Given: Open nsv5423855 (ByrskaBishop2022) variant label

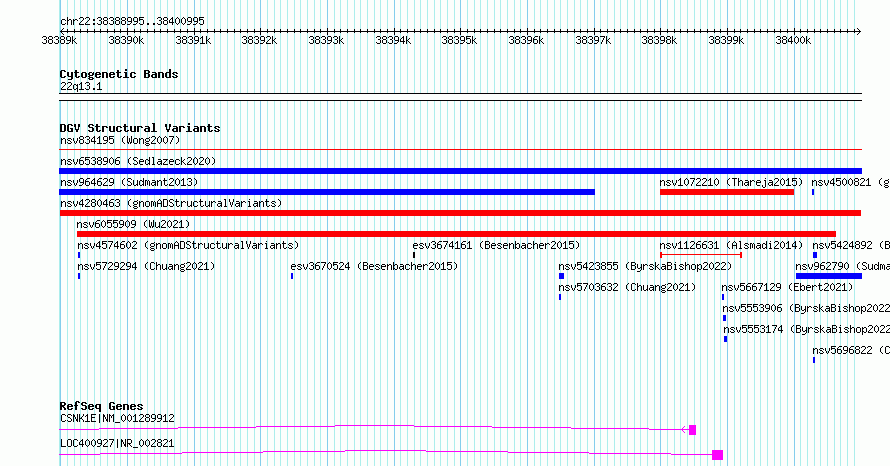Looking at the screenshot, I should click(x=645, y=266).
